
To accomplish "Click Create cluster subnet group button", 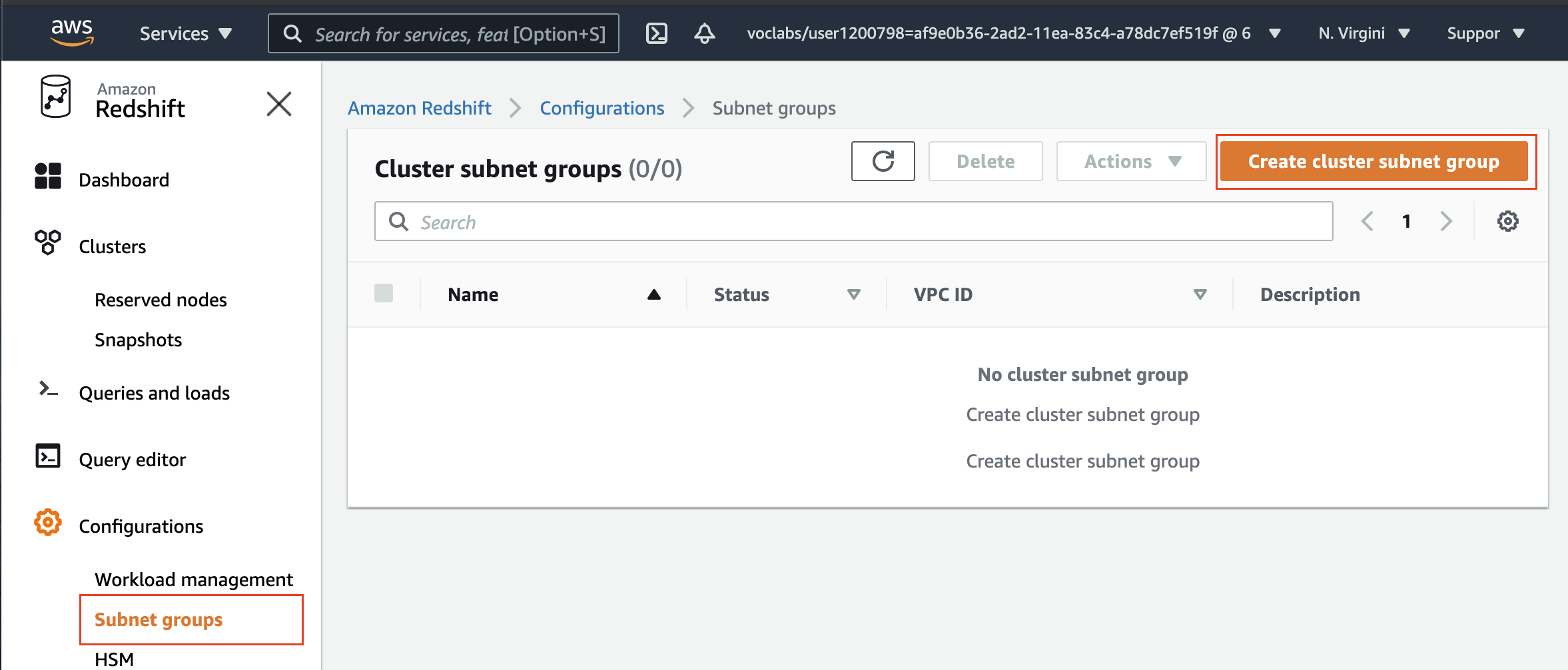I will 1375,161.
